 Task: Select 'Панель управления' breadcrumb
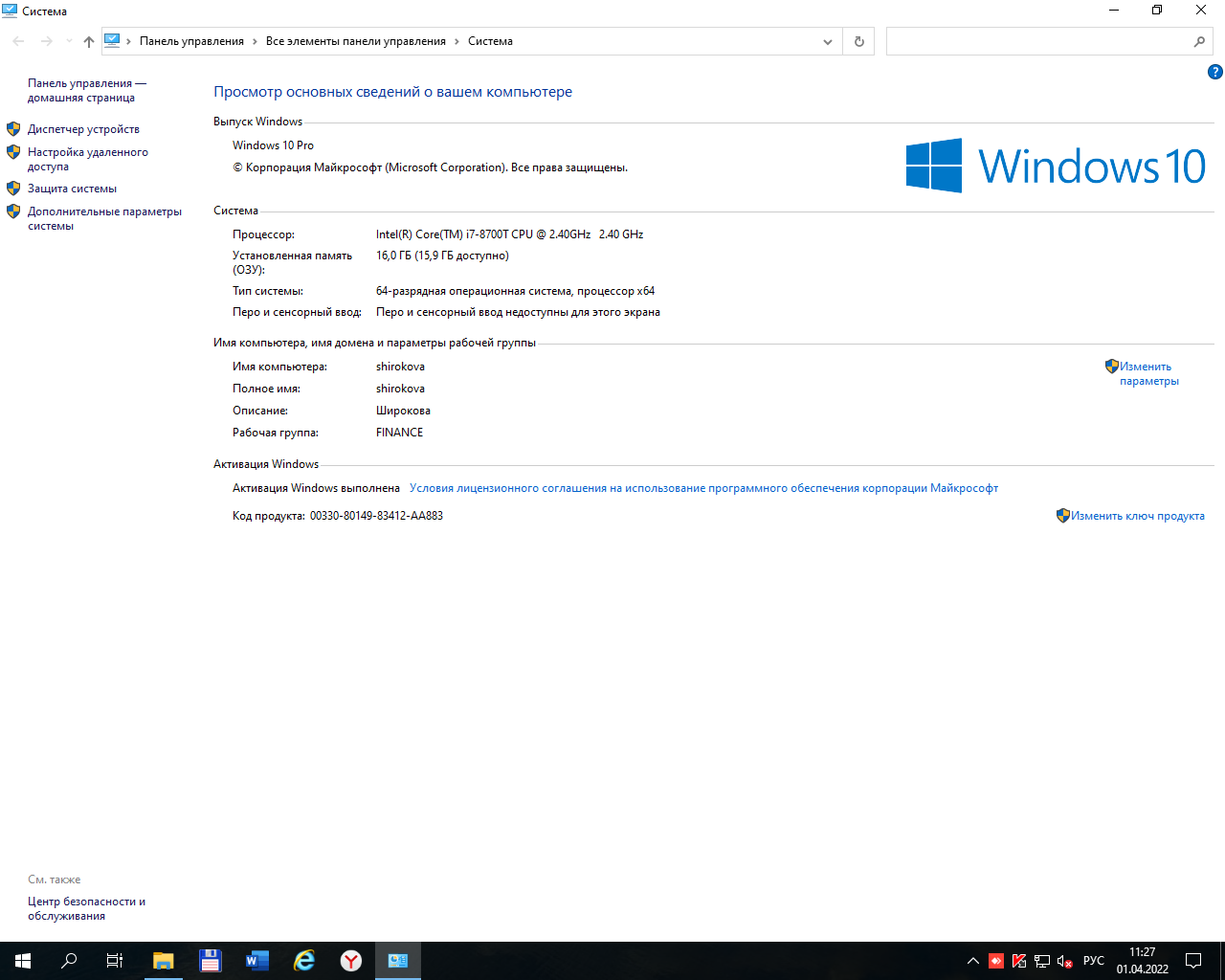191,41
